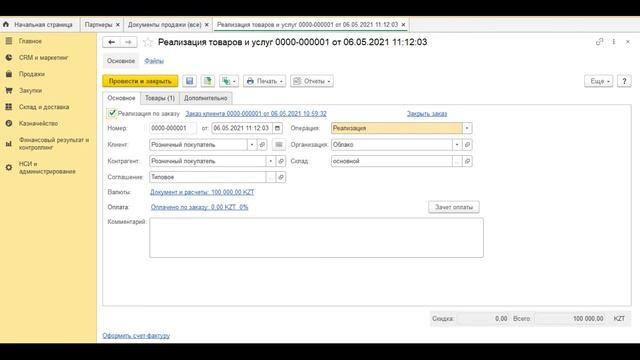Image resolution: width=640 pixels, height=360 pixels.
Task: Click Оформить счет-фактуру link
Action: click(x=136, y=336)
